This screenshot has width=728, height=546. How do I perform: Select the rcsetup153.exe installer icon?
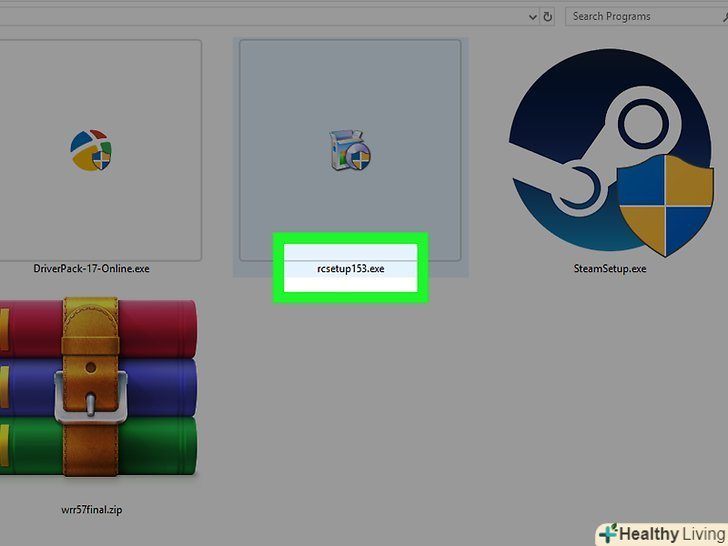(x=350, y=150)
